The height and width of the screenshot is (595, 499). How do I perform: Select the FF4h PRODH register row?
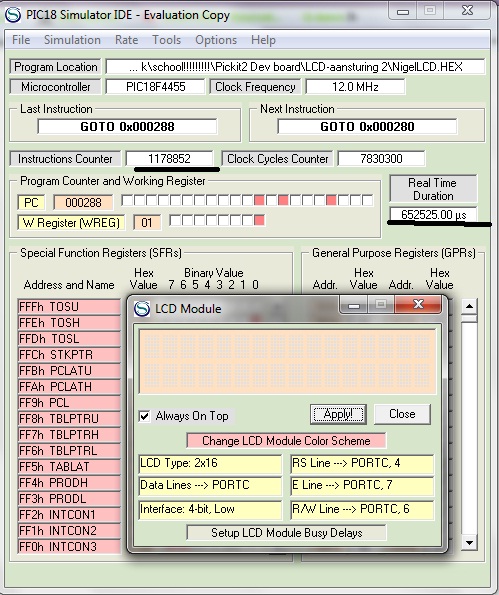click(x=69, y=483)
